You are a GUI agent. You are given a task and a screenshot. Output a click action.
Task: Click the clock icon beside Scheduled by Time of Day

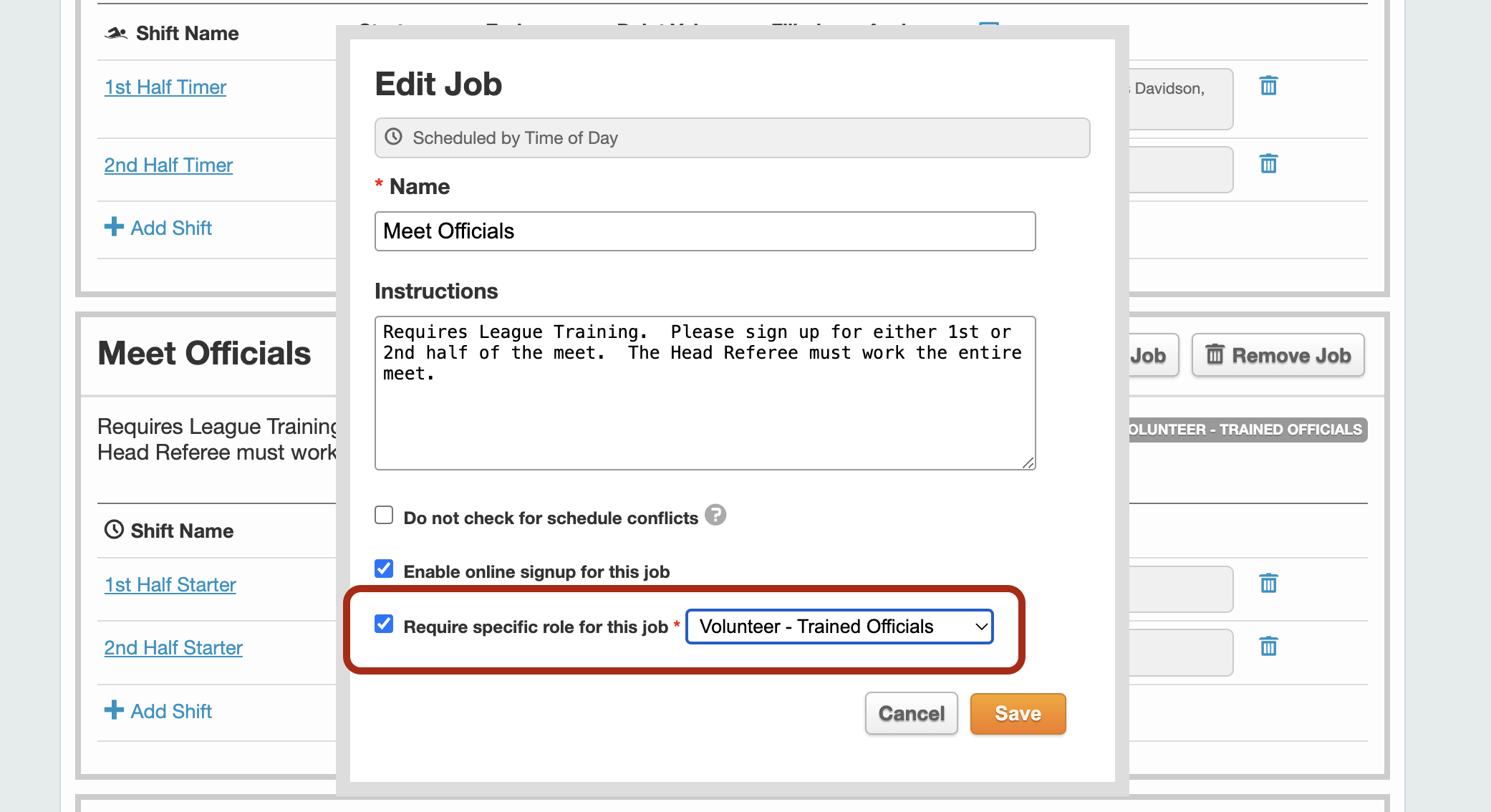394,137
